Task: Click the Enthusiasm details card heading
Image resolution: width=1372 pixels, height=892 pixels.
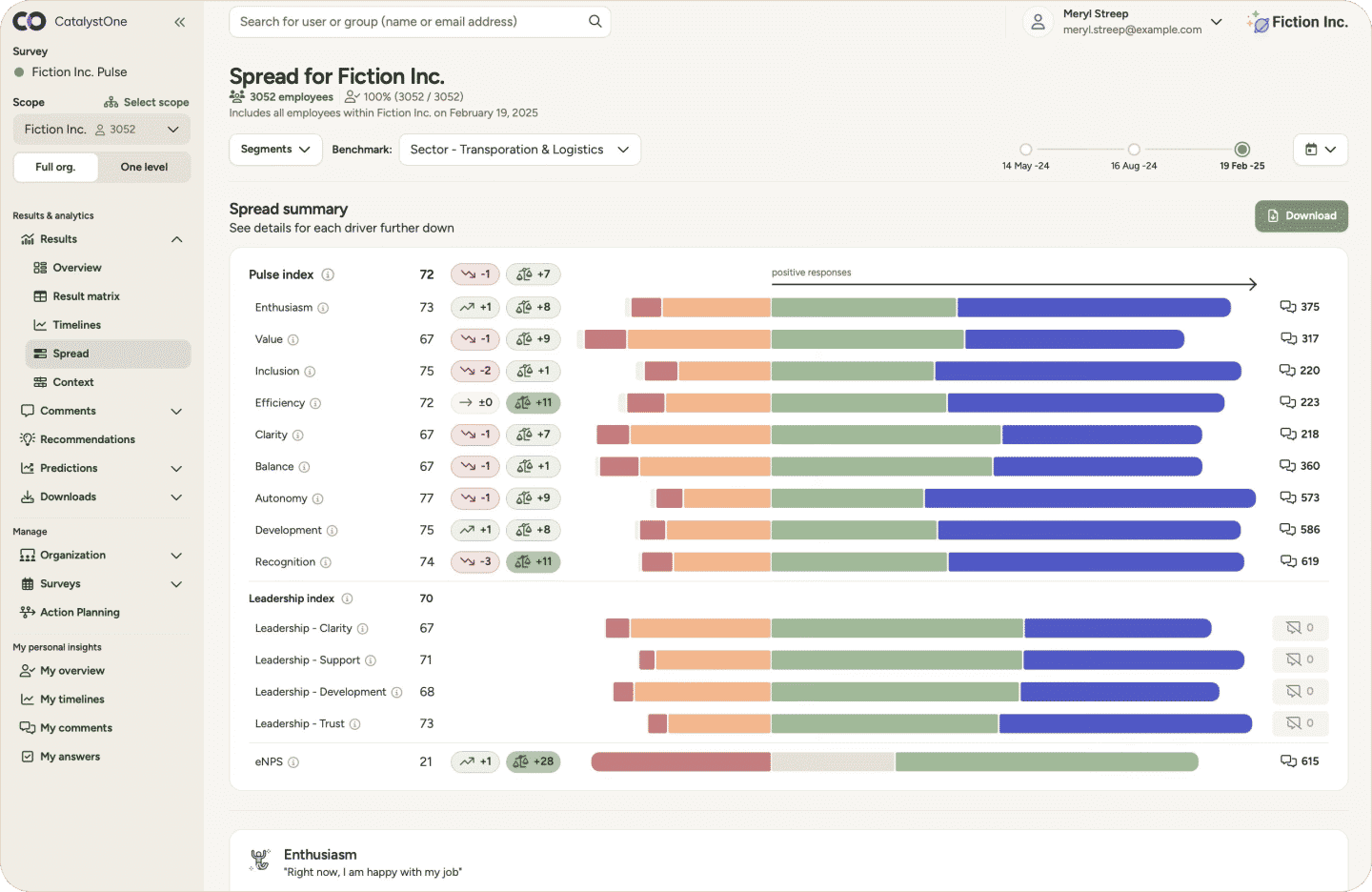Action: (320, 855)
